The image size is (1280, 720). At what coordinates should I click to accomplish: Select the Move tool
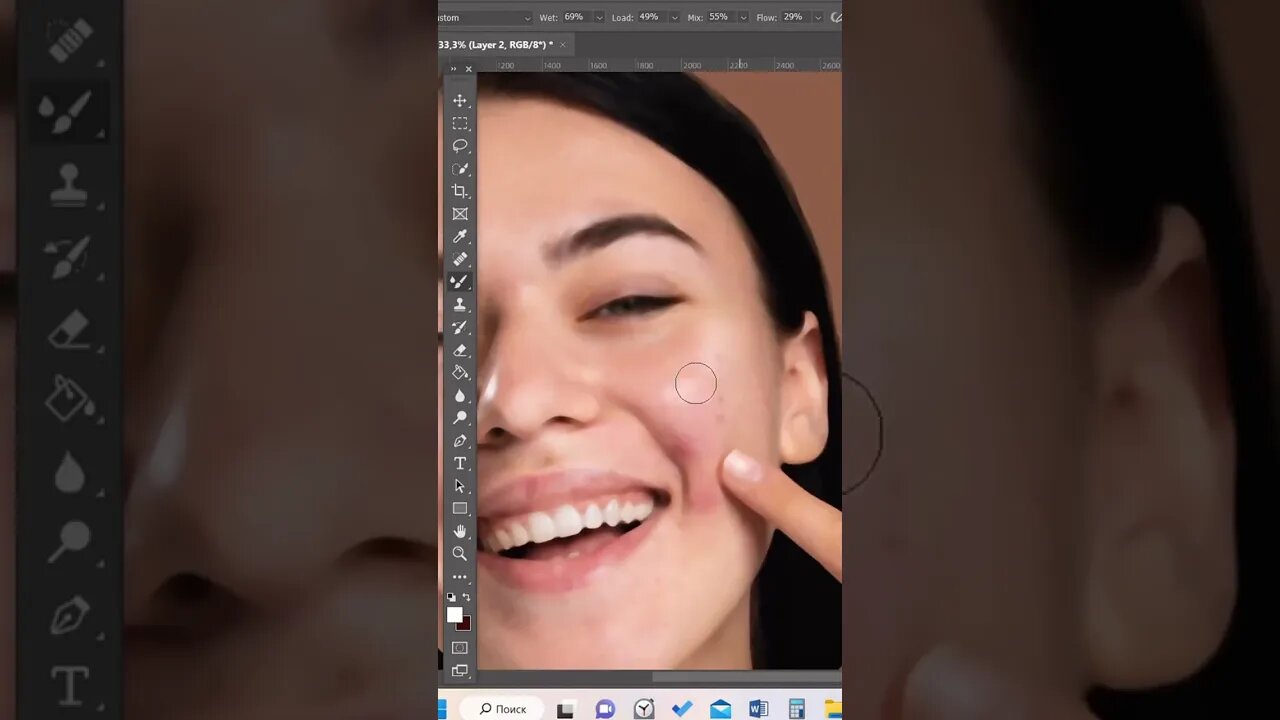(x=460, y=100)
